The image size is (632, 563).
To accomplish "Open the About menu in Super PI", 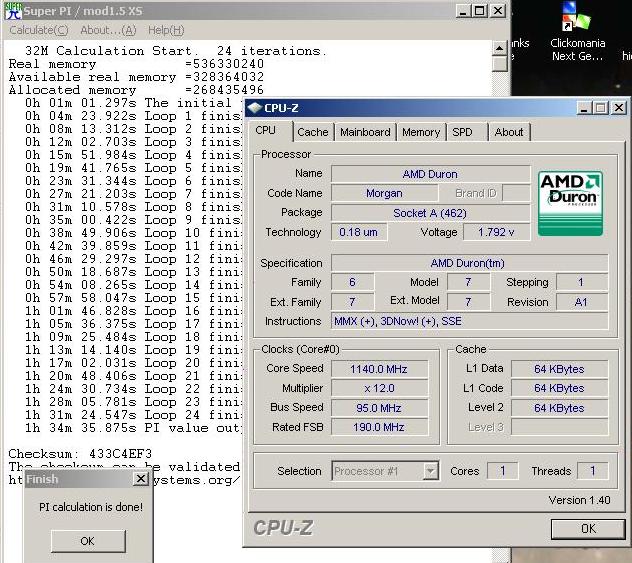I will click(x=108, y=30).
